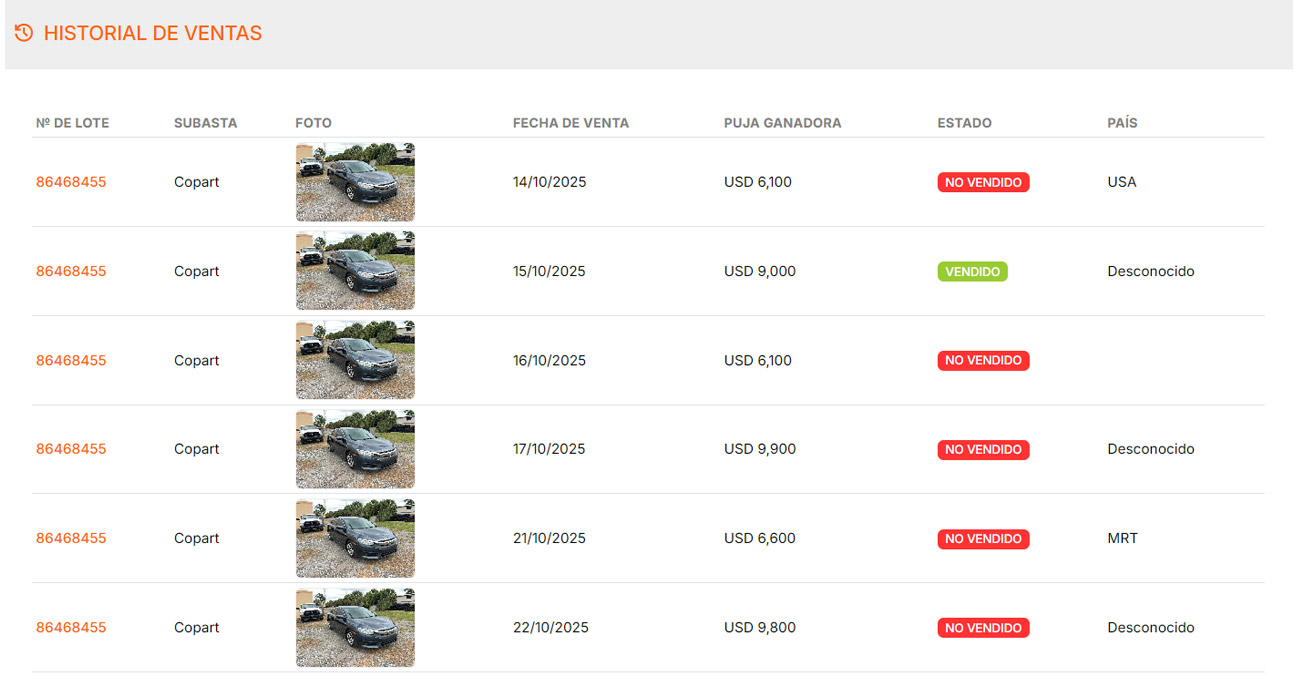Select USD 6,100 bid in 14/10/2025 row
This screenshot has height=700, width=1300.
click(x=758, y=182)
